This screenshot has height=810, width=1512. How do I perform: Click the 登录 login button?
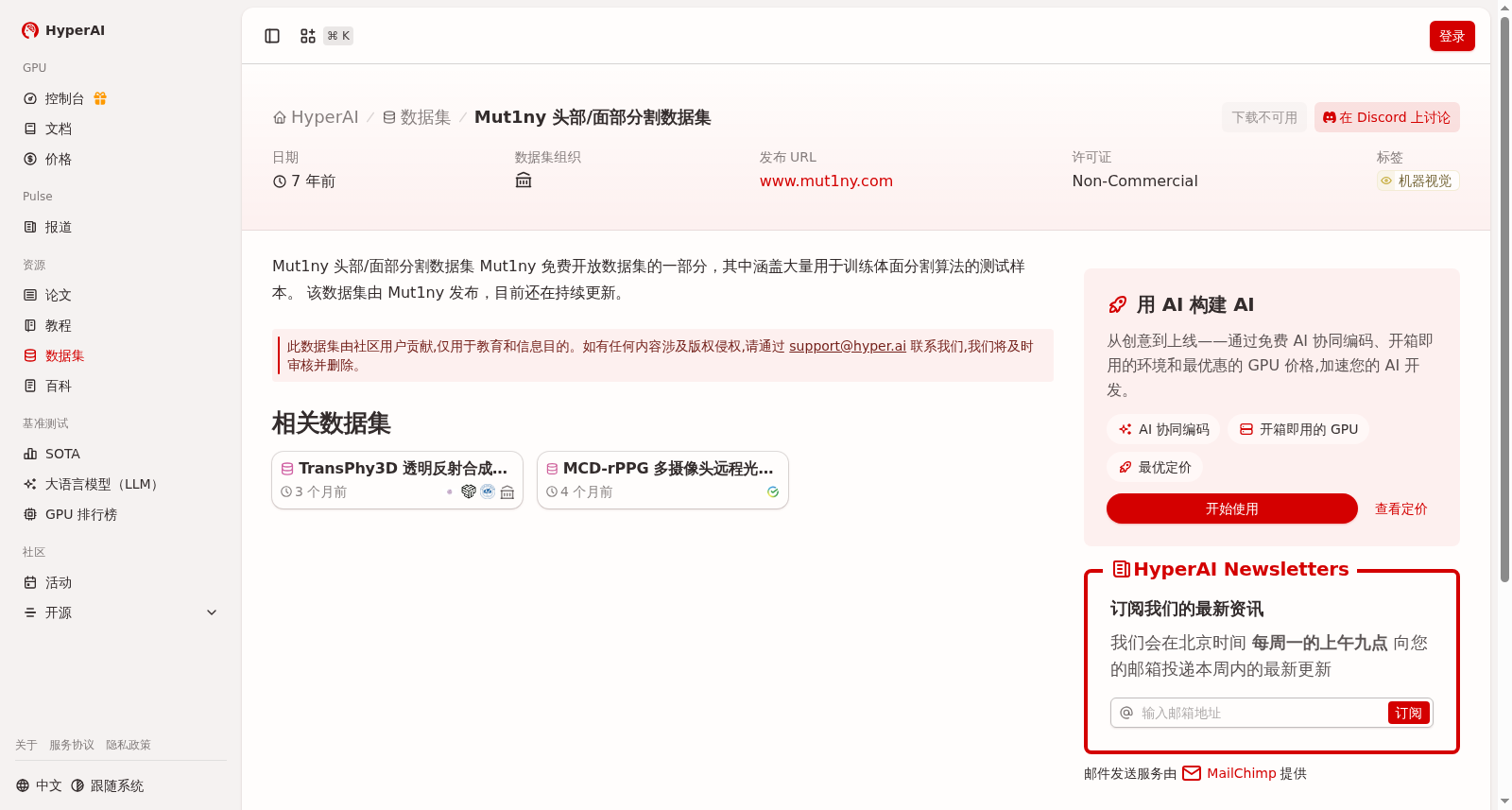(1452, 36)
